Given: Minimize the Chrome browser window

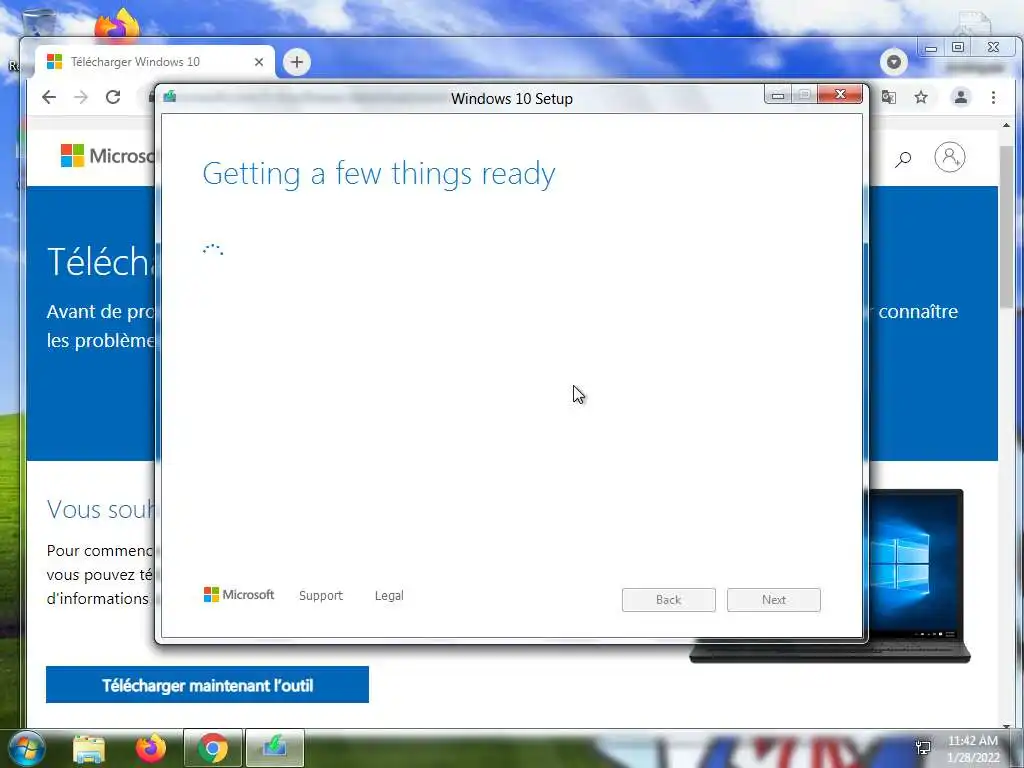Looking at the screenshot, I should [931, 48].
